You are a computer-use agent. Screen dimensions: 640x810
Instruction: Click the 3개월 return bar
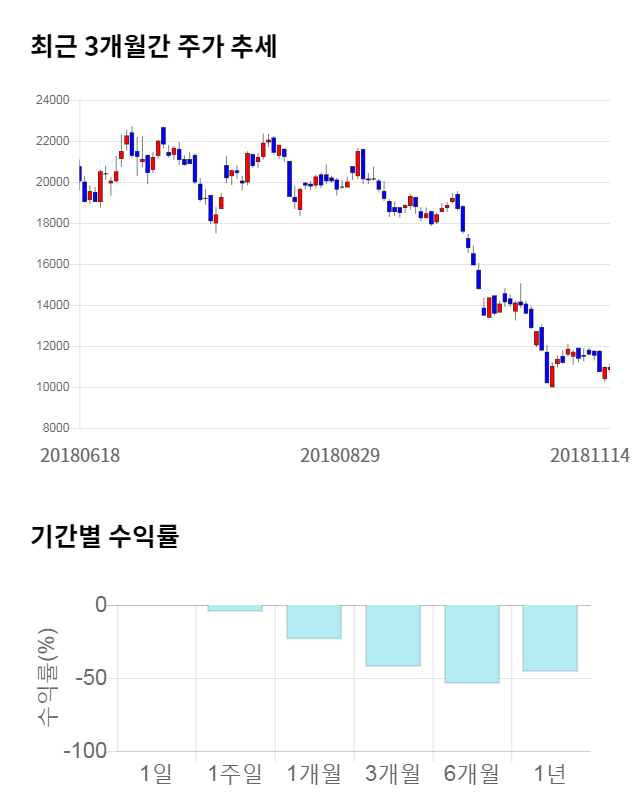(x=392, y=635)
